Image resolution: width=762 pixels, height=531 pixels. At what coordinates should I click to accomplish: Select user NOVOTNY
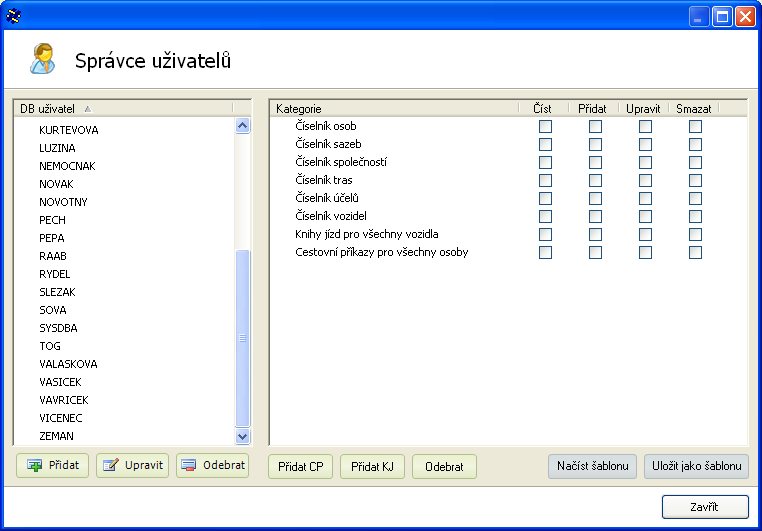point(63,202)
